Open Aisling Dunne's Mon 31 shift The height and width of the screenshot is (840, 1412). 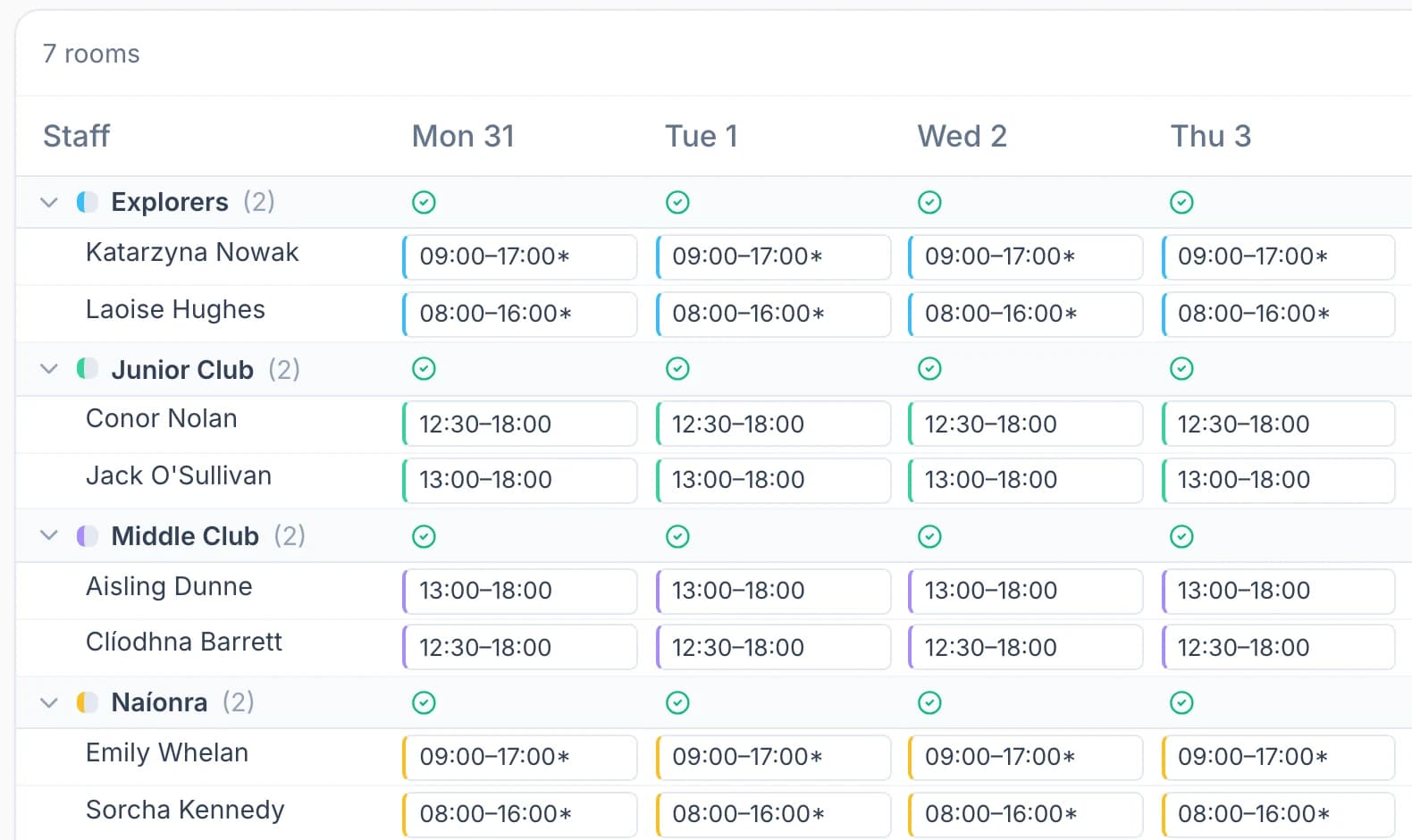coord(520,592)
